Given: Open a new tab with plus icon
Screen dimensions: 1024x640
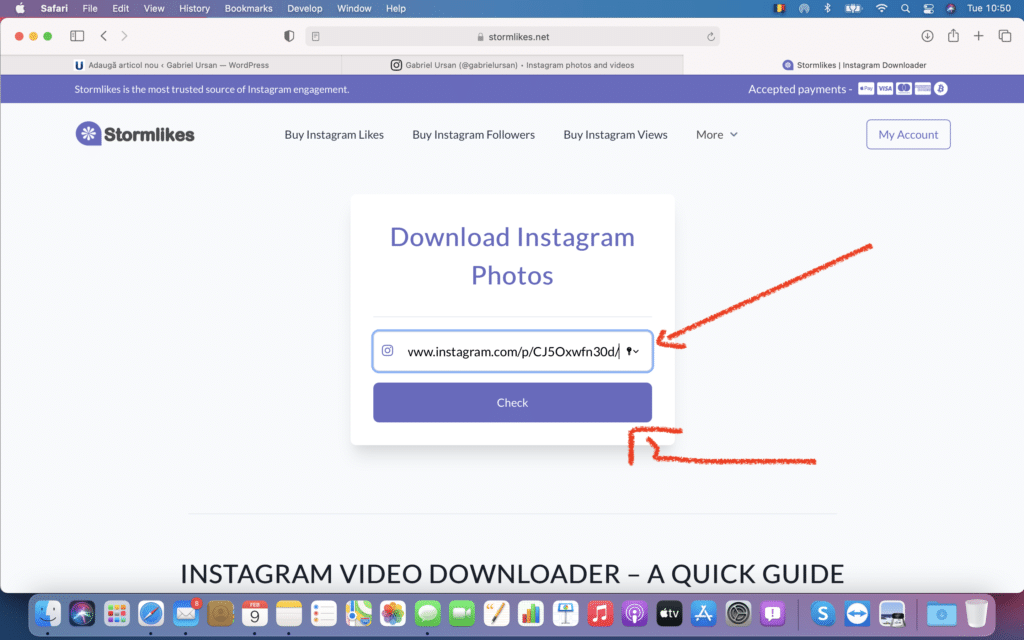Looking at the screenshot, I should (x=978, y=36).
